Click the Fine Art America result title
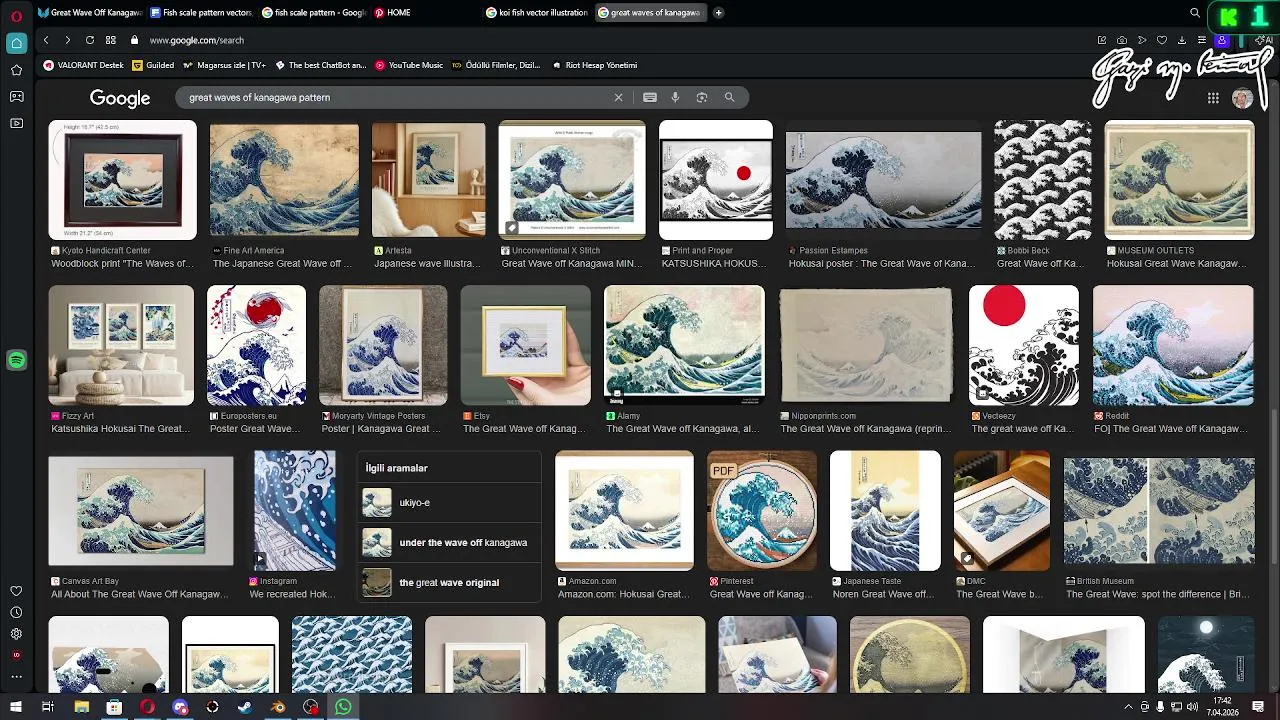Image resolution: width=1280 pixels, height=720 pixels. (x=282, y=264)
